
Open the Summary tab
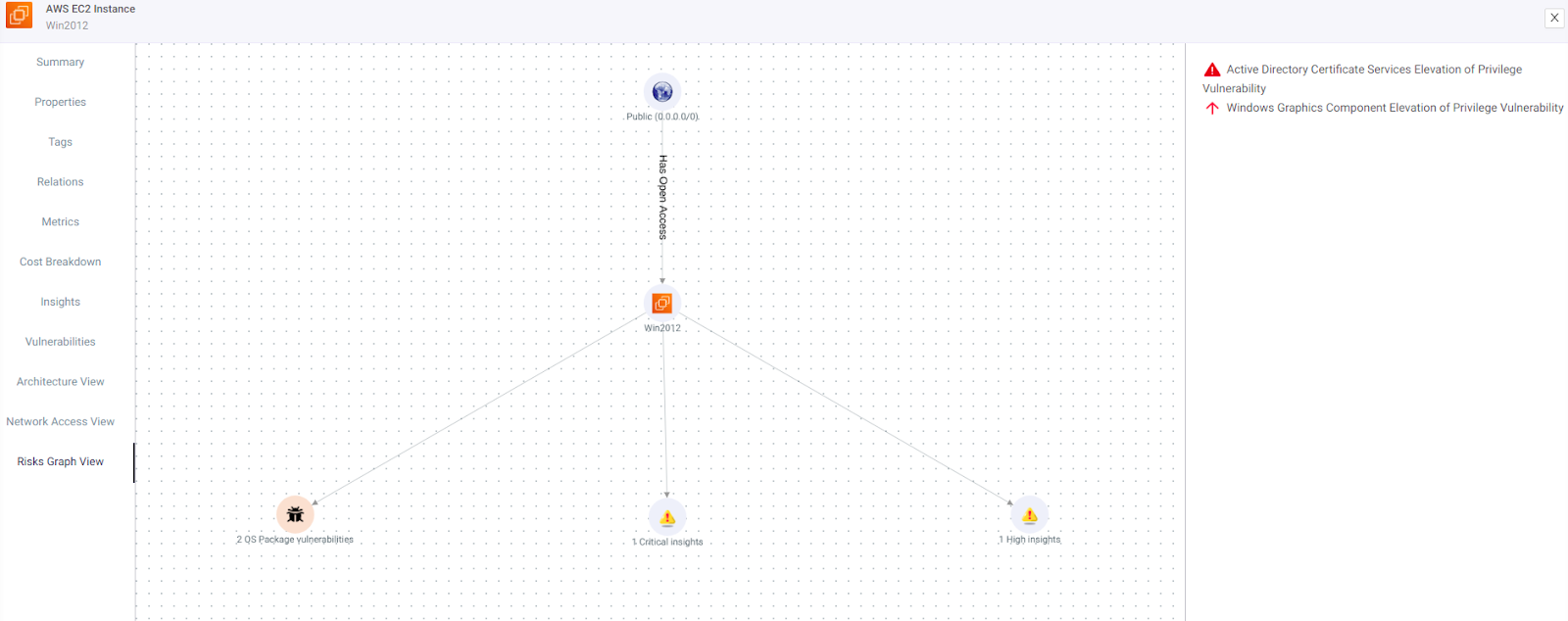61,62
